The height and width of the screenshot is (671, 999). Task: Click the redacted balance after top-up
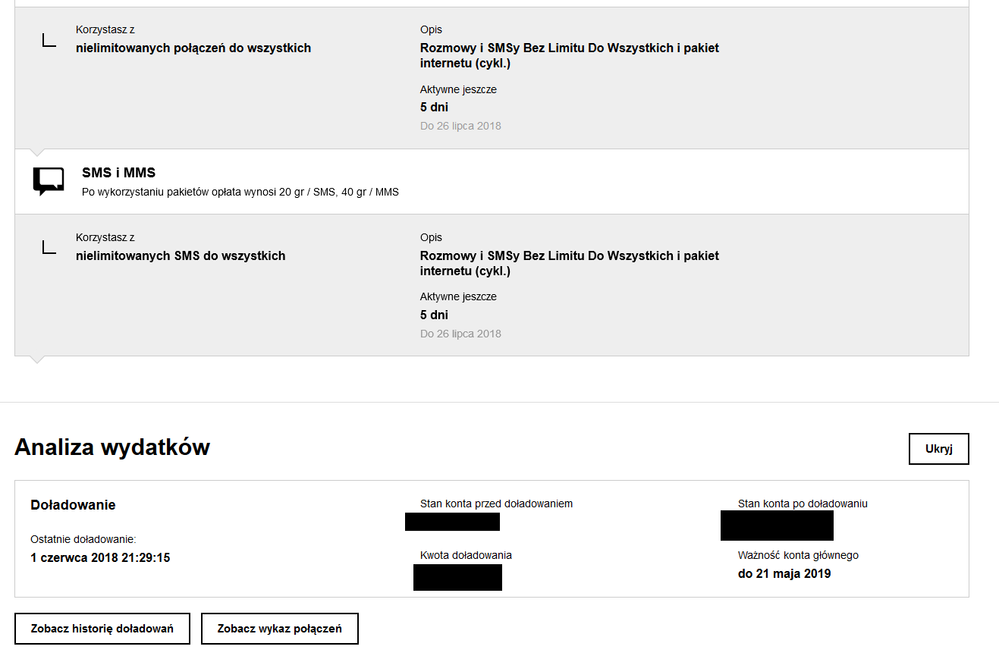pos(776,525)
